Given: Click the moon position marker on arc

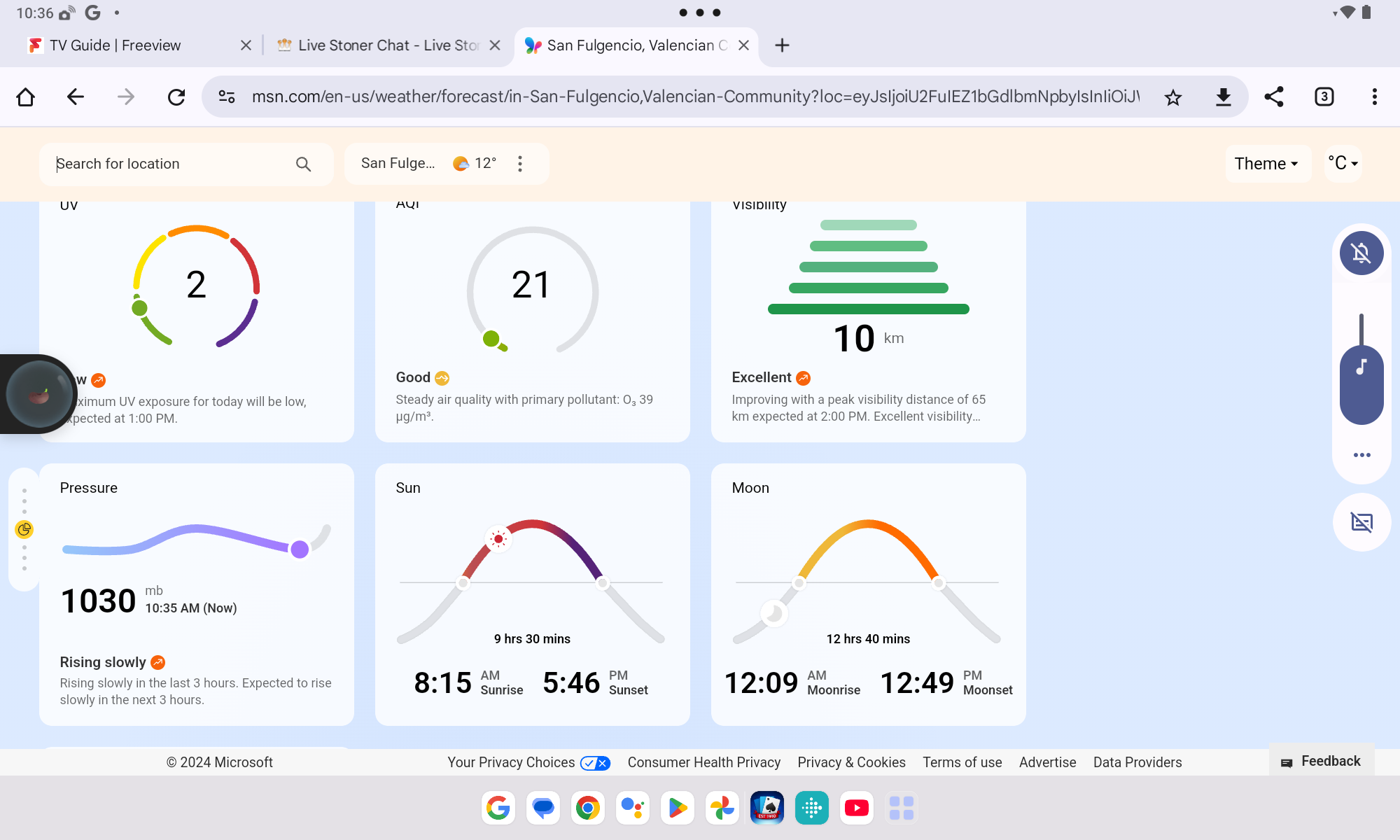Looking at the screenshot, I should (x=773, y=614).
